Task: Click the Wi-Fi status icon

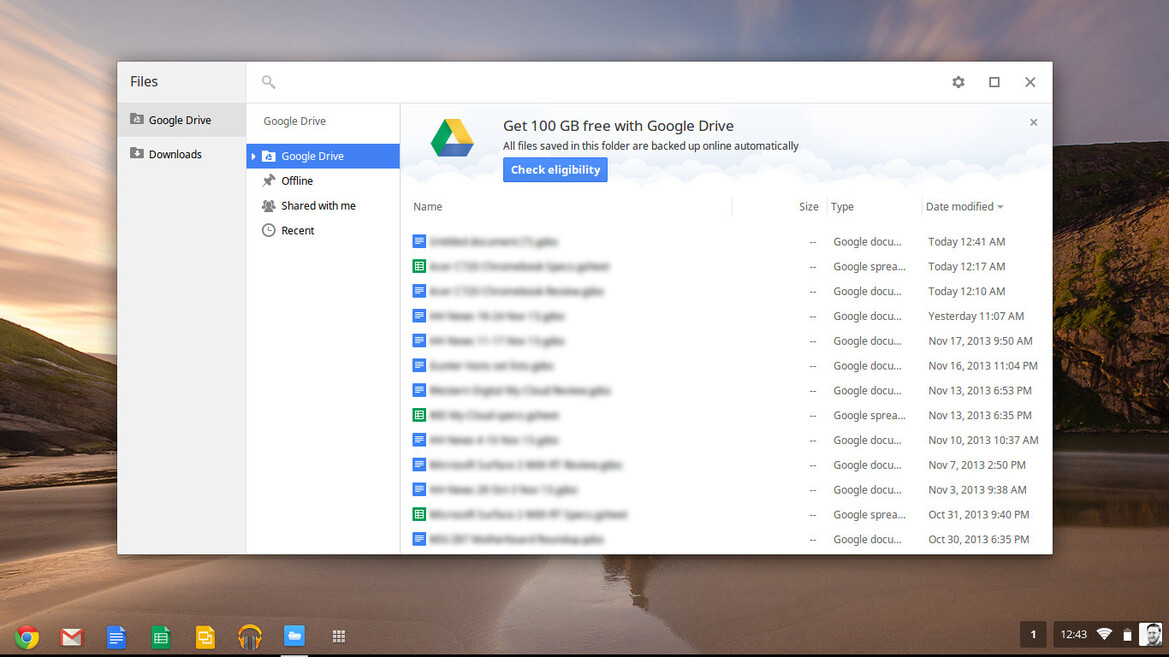Action: pos(1104,635)
